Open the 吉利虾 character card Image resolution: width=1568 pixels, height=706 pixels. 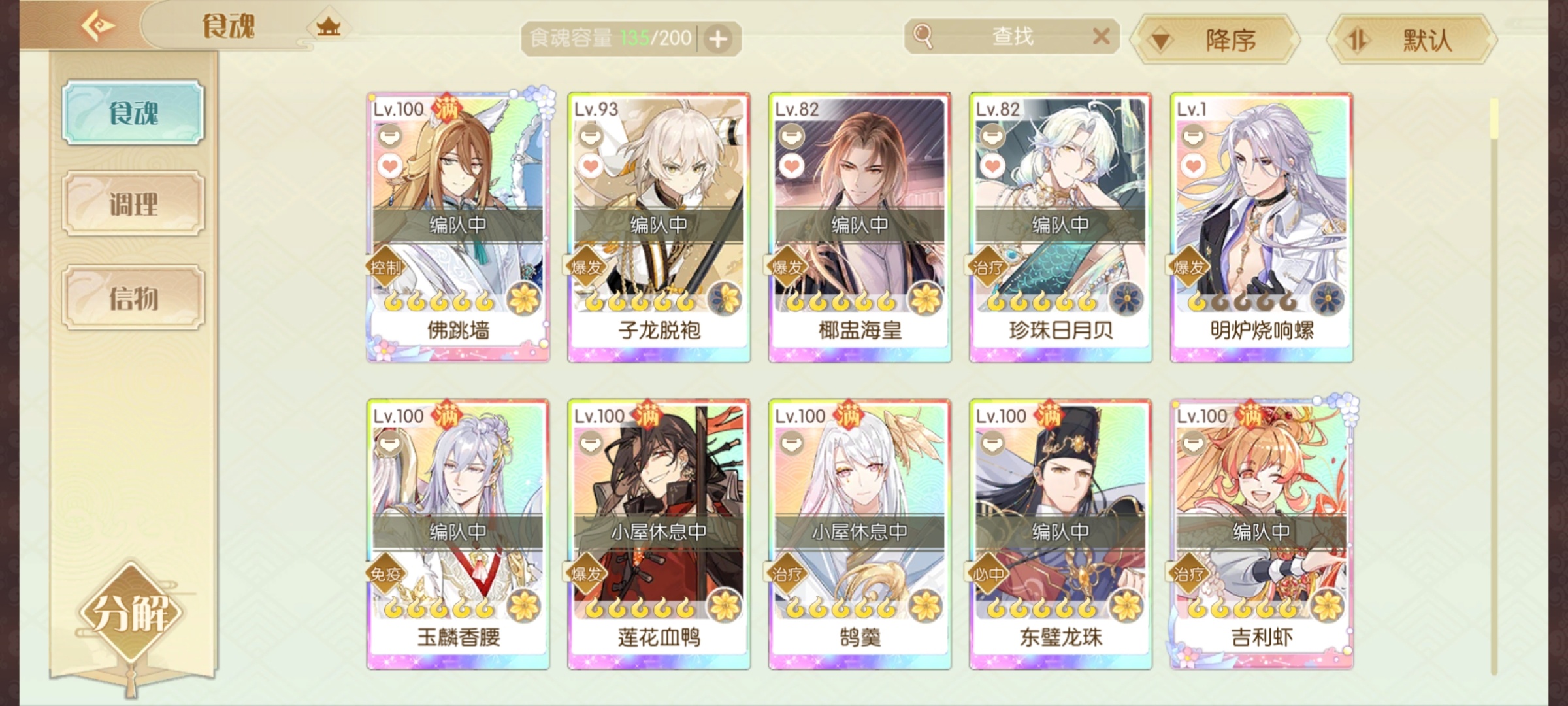click(x=1261, y=535)
